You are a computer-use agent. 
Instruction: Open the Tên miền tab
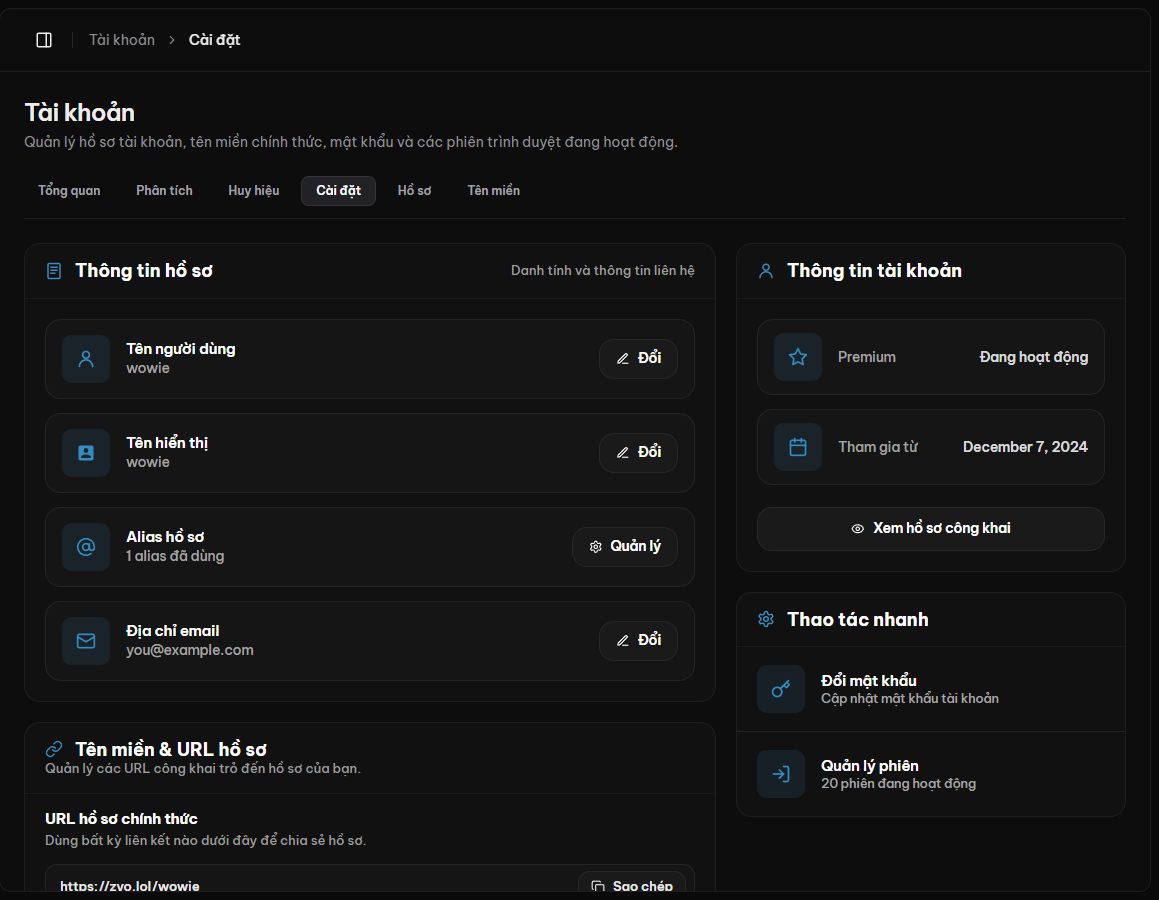(494, 191)
